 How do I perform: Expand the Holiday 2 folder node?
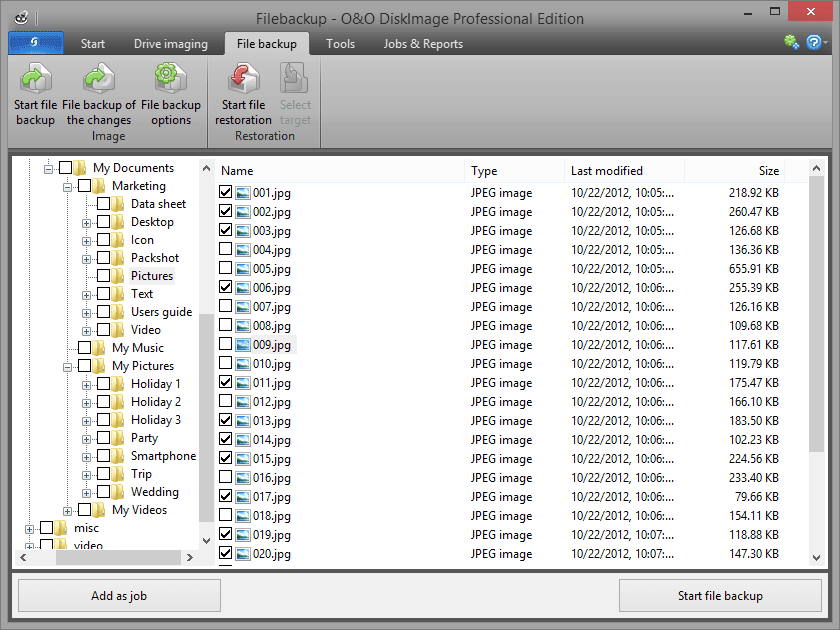point(86,403)
